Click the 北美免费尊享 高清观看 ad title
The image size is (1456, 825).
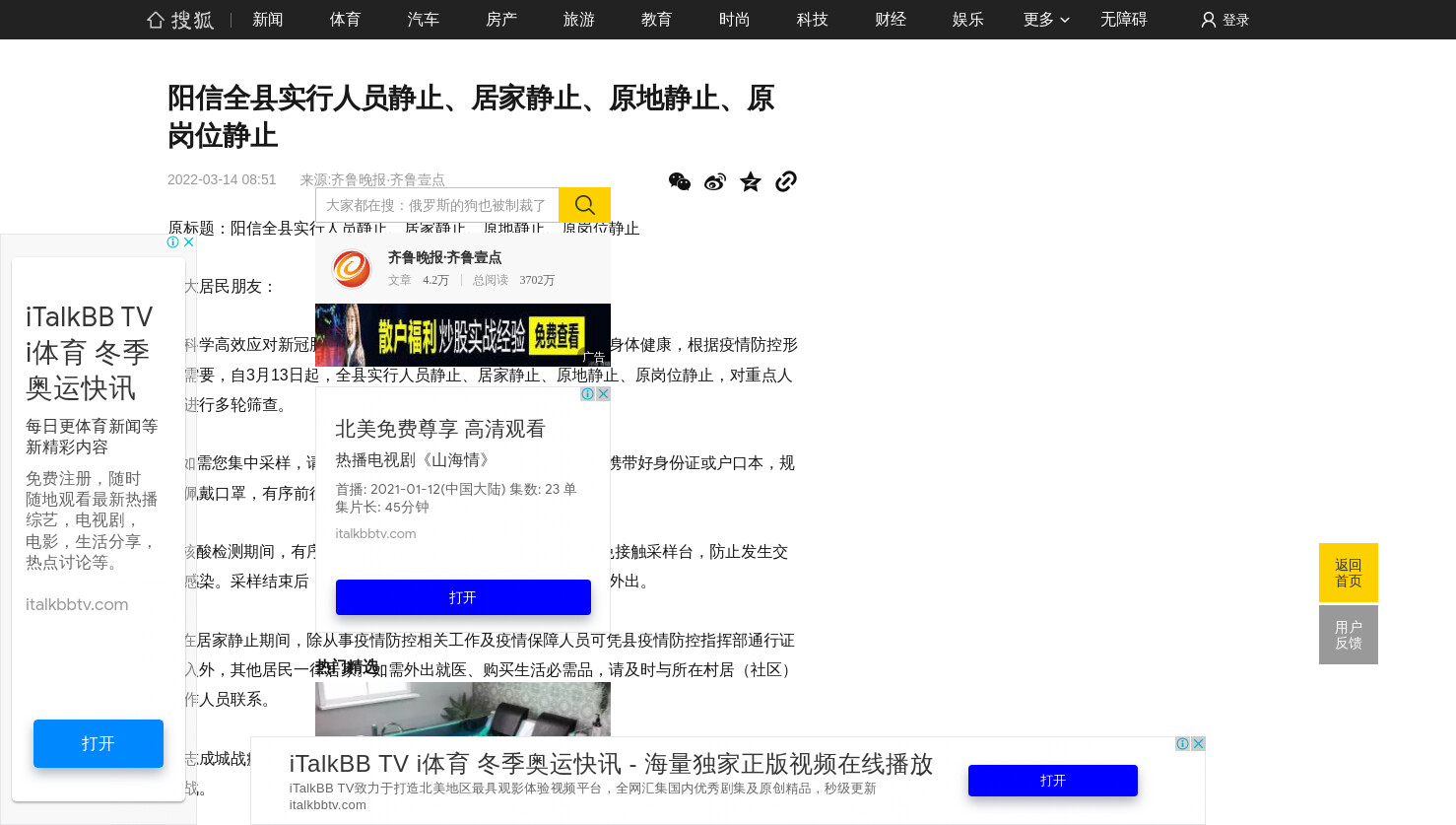click(440, 429)
